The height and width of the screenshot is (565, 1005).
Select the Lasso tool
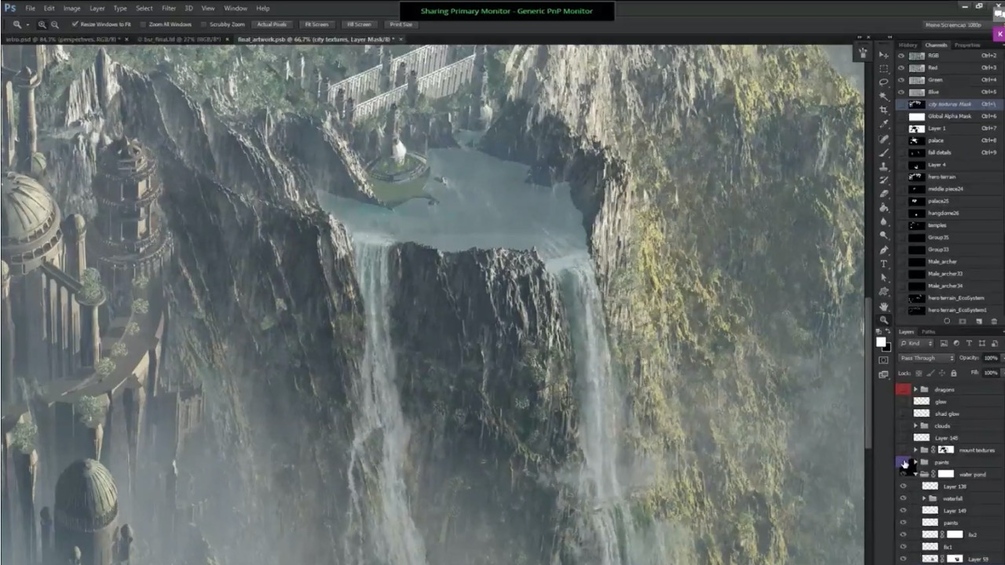884,82
